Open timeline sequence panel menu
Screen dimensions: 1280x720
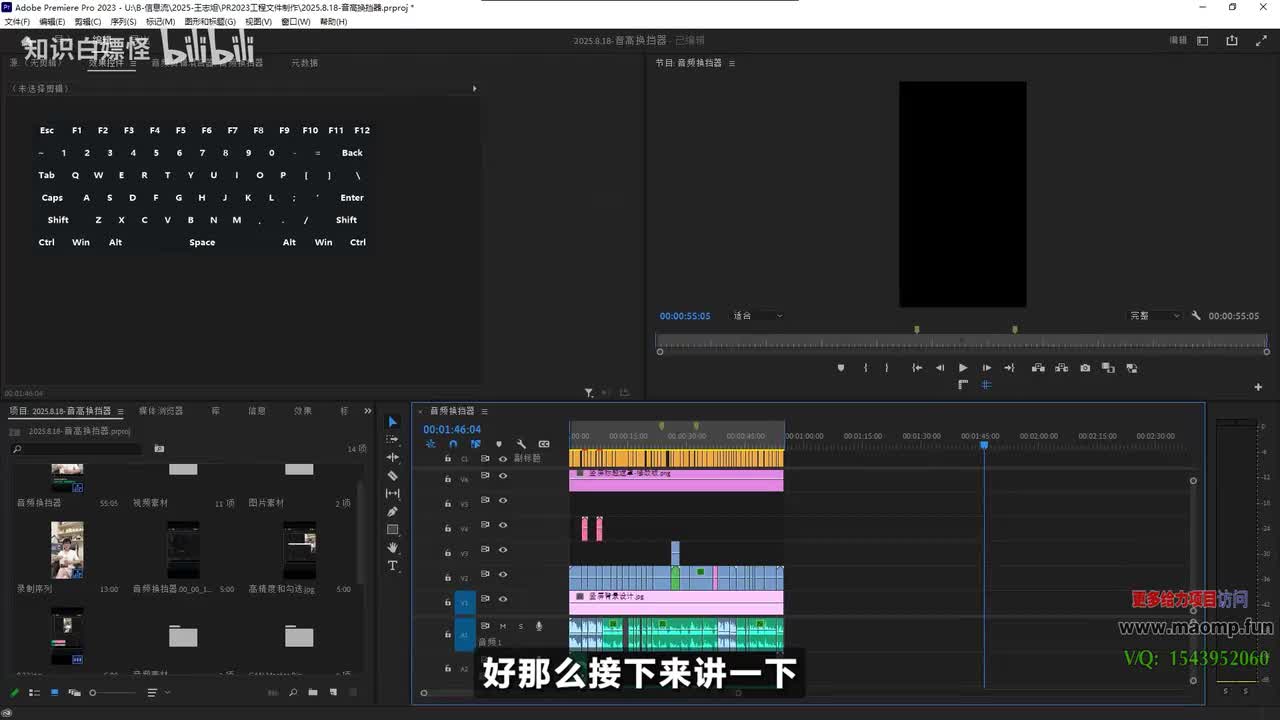click(x=484, y=411)
